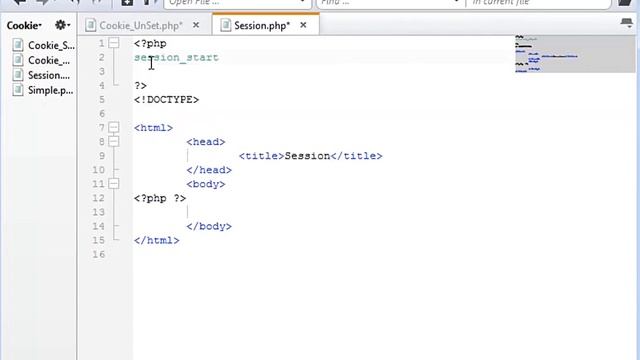Screen dimensions: 640x360
Task: Open the tab list icon at right of tab bar
Action: coord(627,23)
